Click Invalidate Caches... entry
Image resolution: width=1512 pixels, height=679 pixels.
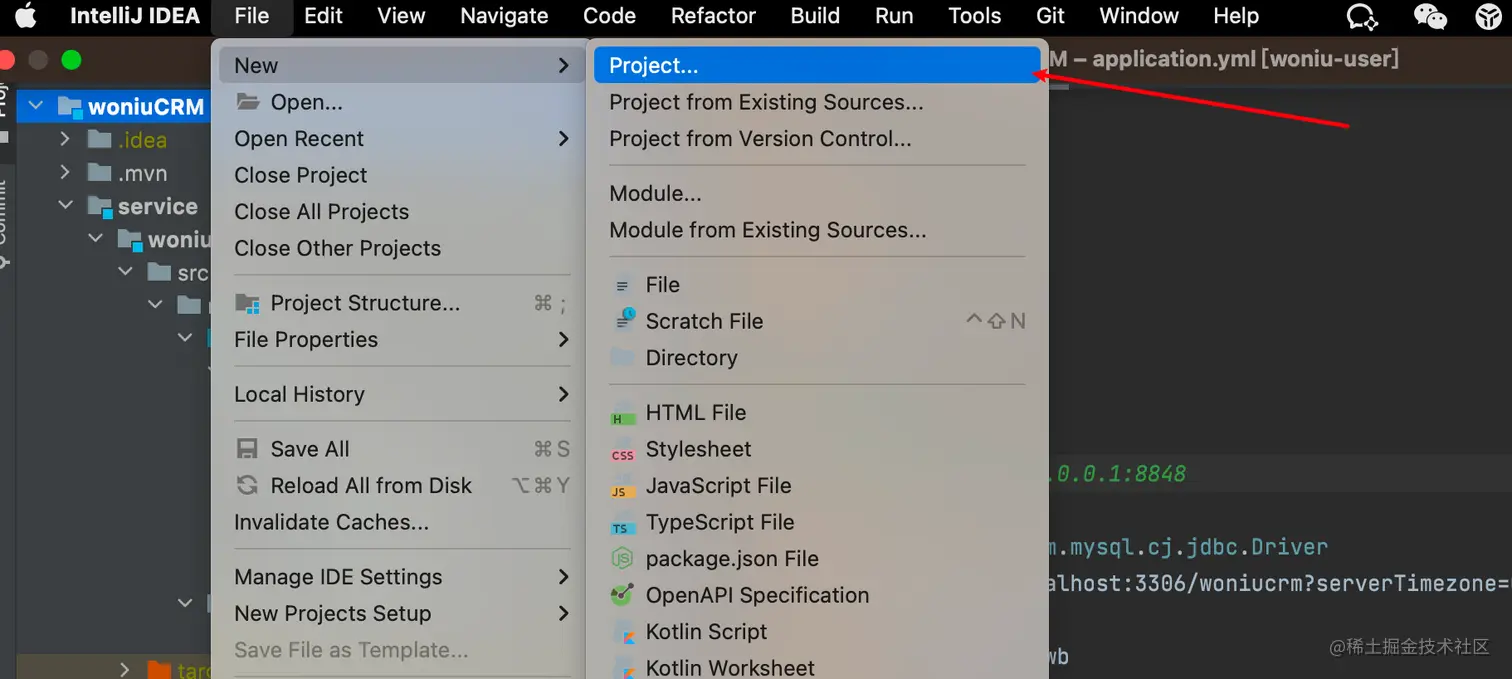pyautogui.click(x=331, y=522)
